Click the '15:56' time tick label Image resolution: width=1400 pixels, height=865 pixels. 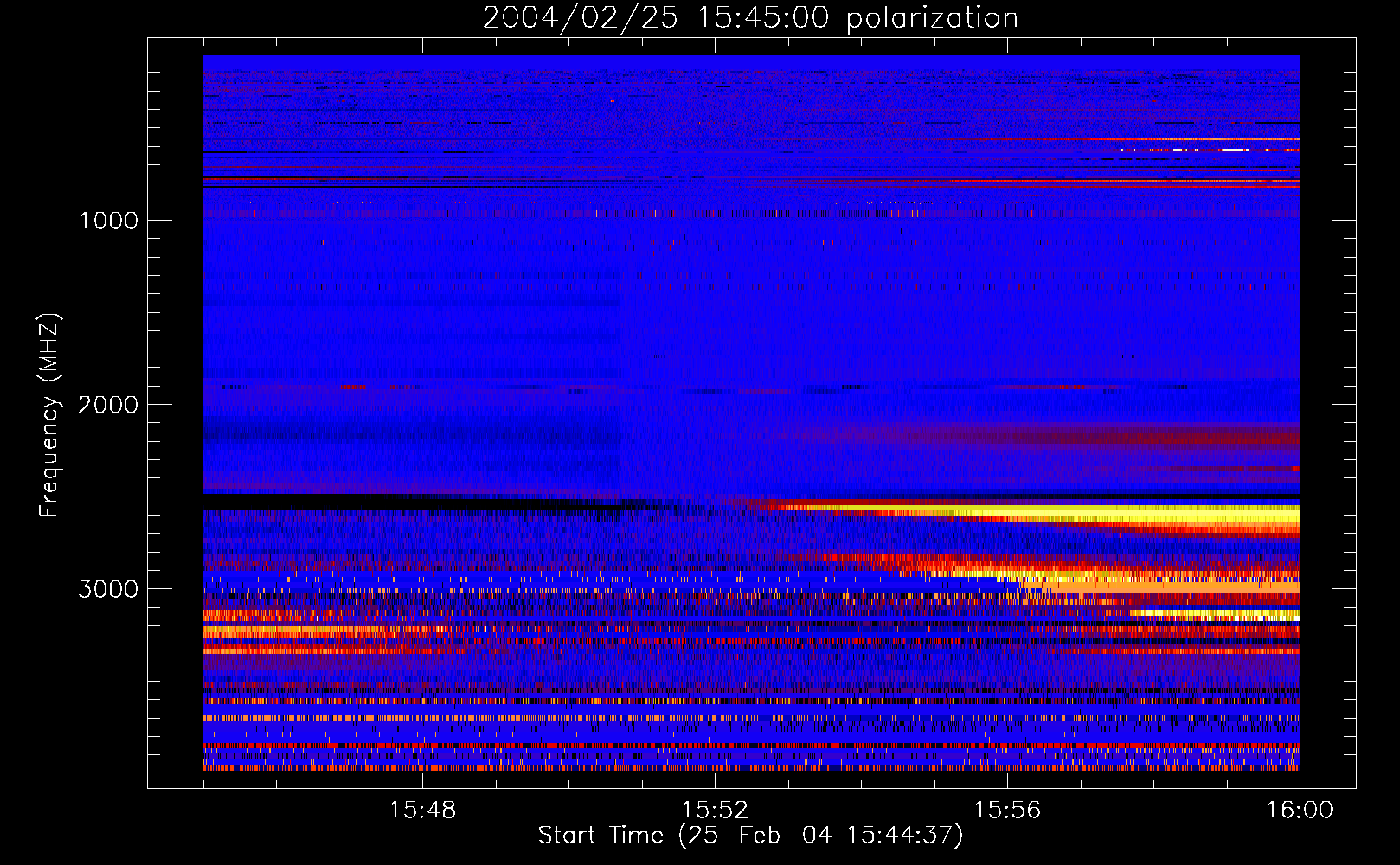click(x=1007, y=811)
